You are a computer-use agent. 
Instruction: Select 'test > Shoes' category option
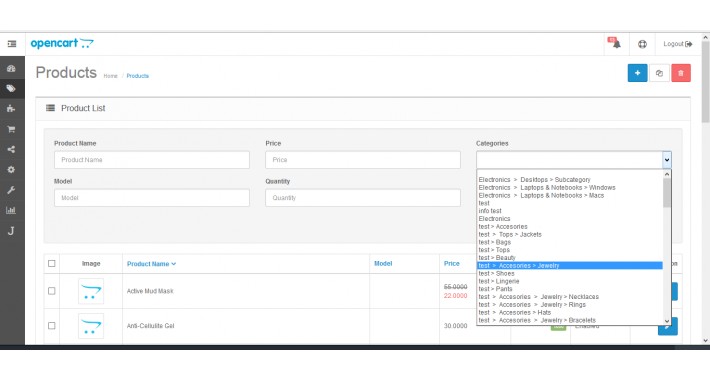(x=496, y=274)
